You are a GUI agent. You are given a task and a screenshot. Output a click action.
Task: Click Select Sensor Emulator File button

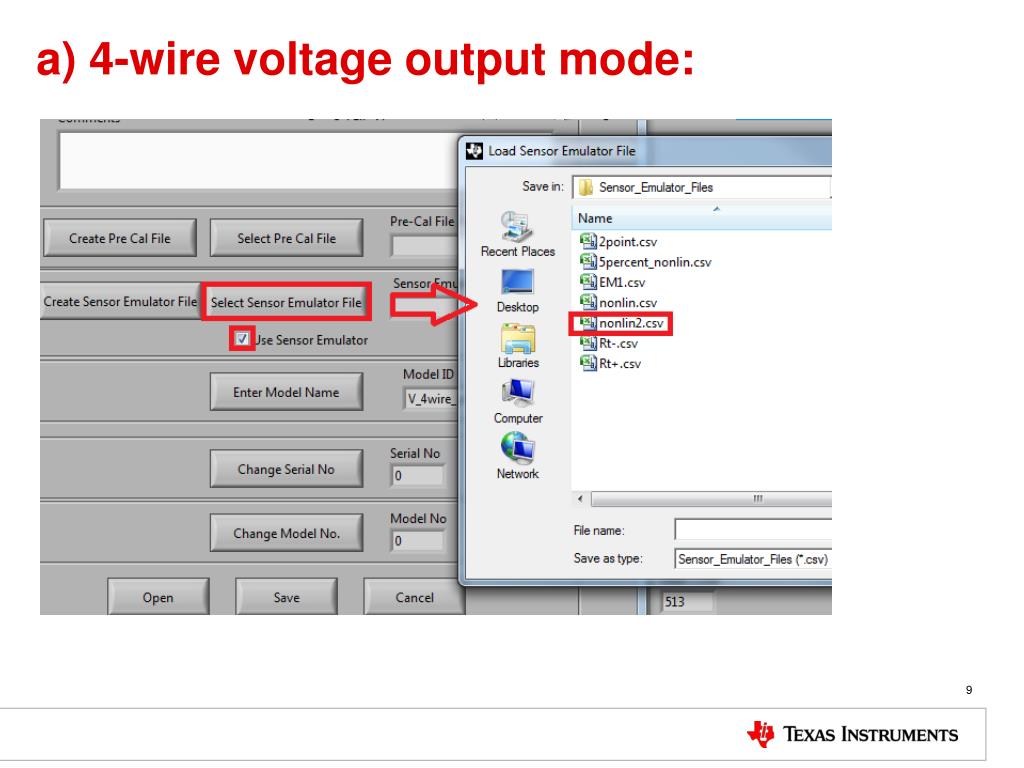click(286, 302)
